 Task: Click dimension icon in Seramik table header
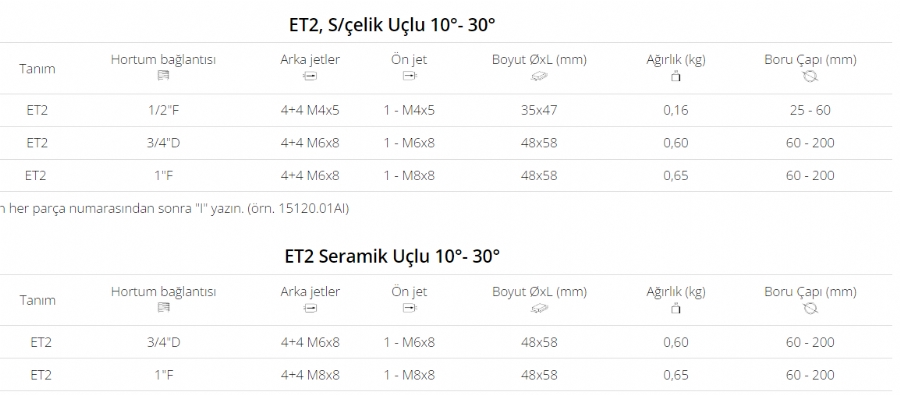tap(539, 308)
